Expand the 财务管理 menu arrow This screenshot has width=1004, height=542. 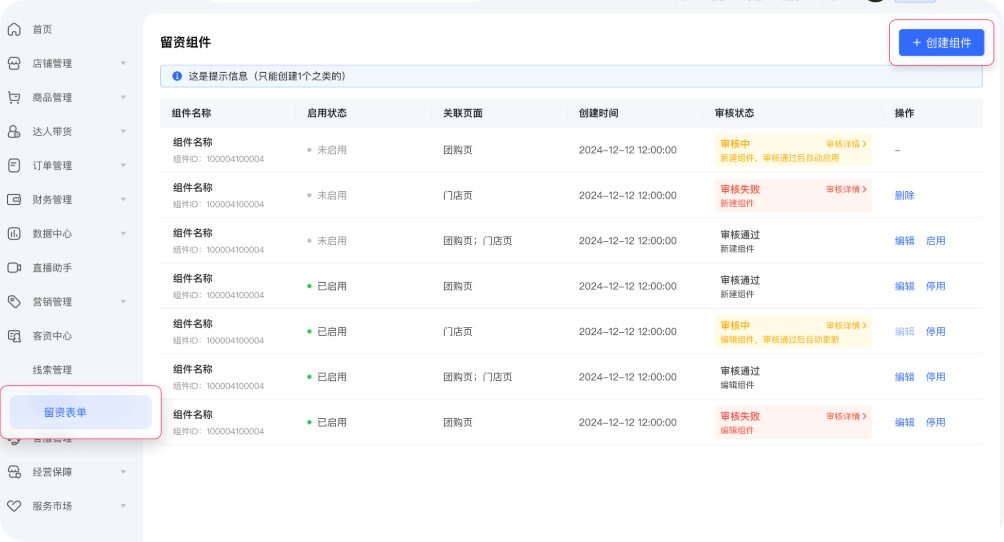point(123,199)
